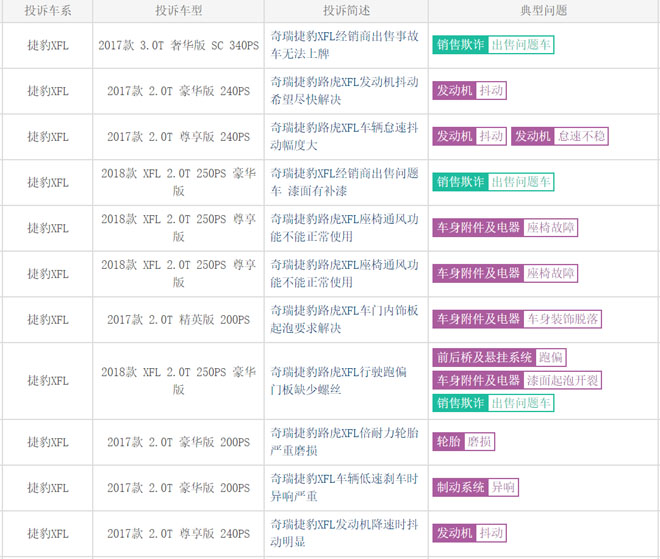Click the 异响 tag
The image size is (660, 559).
point(503,487)
